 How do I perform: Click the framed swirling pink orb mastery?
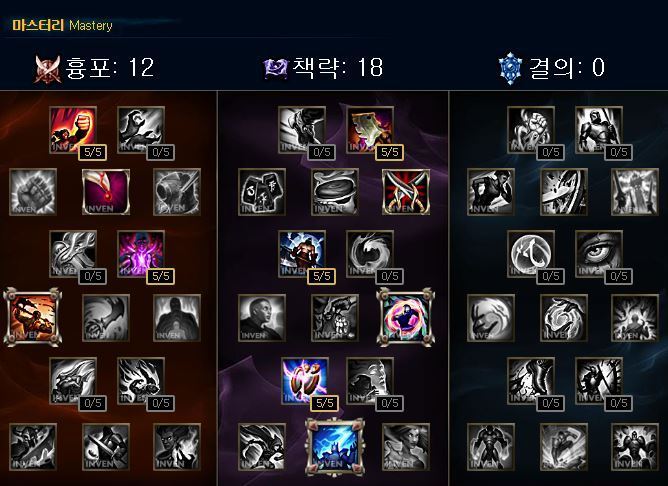(x=406, y=317)
